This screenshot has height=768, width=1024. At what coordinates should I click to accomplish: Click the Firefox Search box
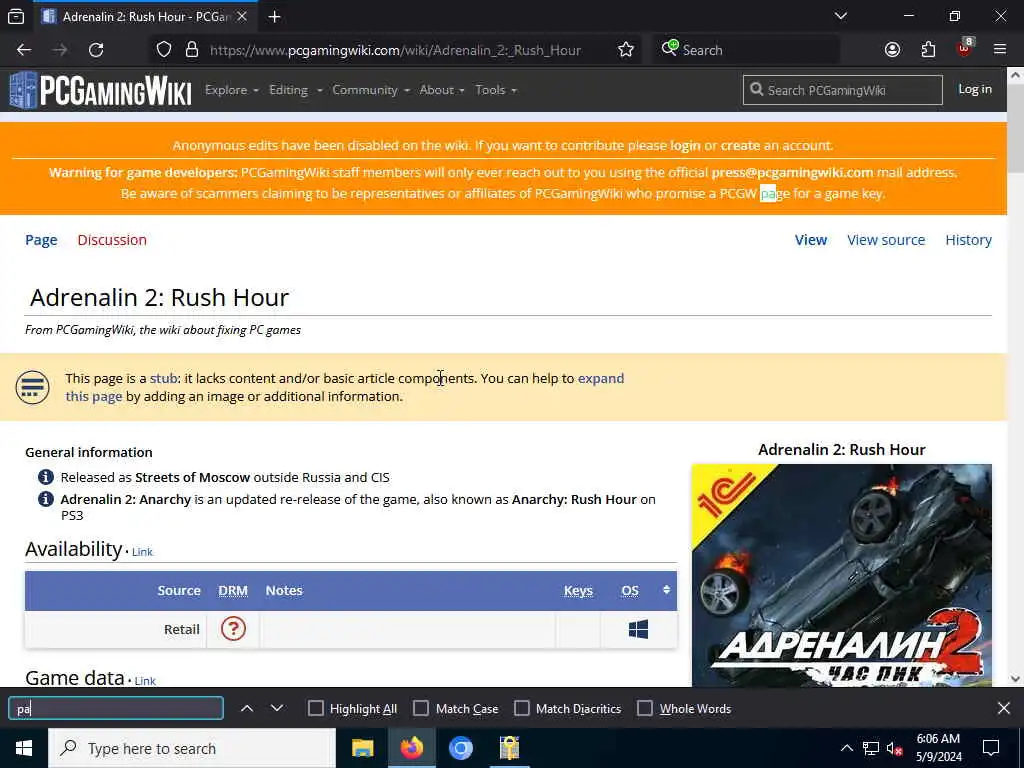746,50
